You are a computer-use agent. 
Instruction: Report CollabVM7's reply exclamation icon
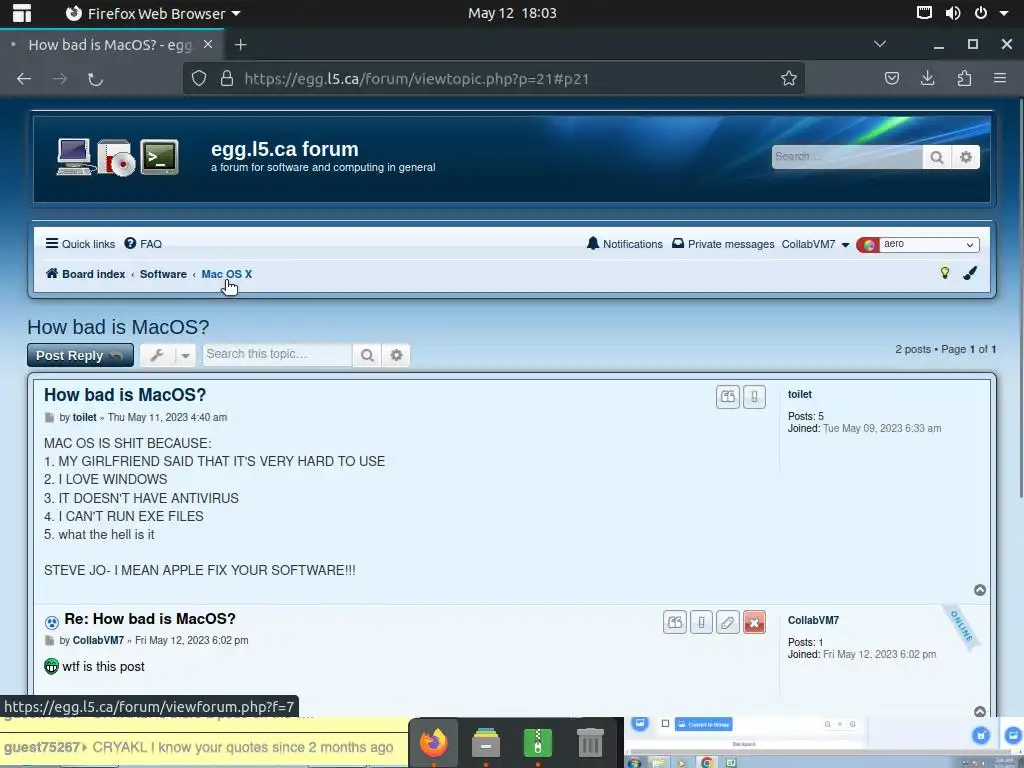pyautogui.click(x=701, y=622)
